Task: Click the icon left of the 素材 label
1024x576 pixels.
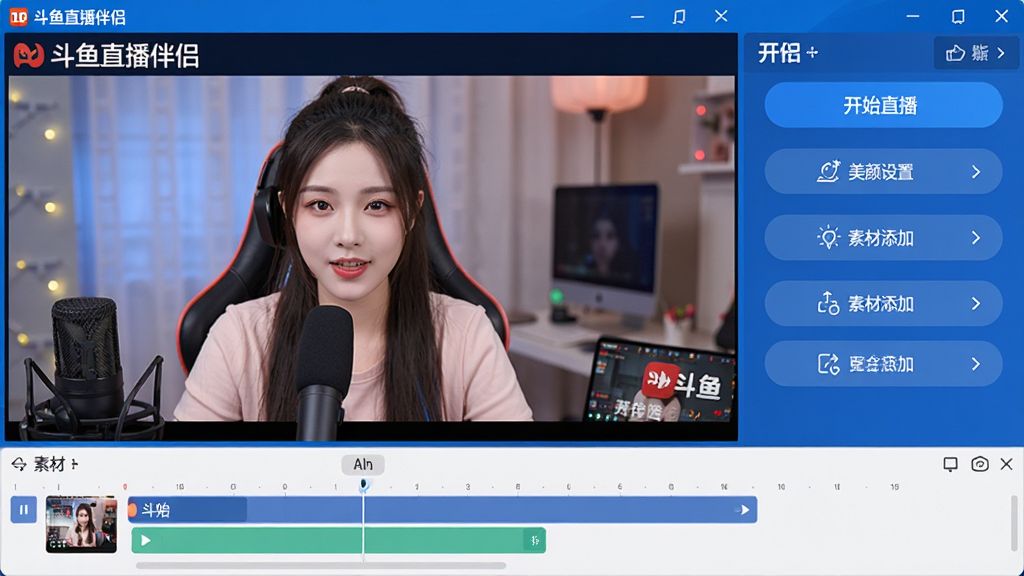Action: coord(19,464)
